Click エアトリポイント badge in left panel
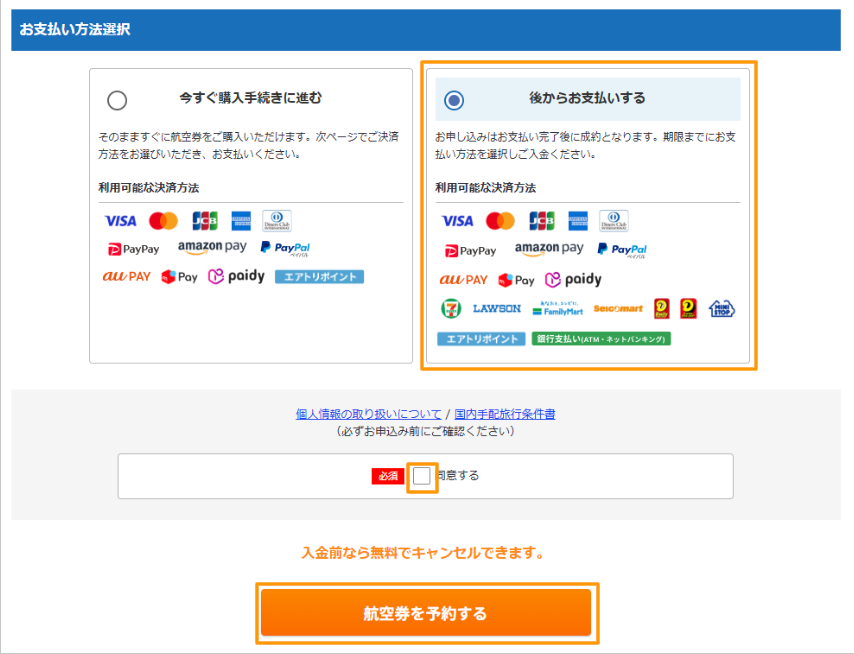 click(319, 277)
